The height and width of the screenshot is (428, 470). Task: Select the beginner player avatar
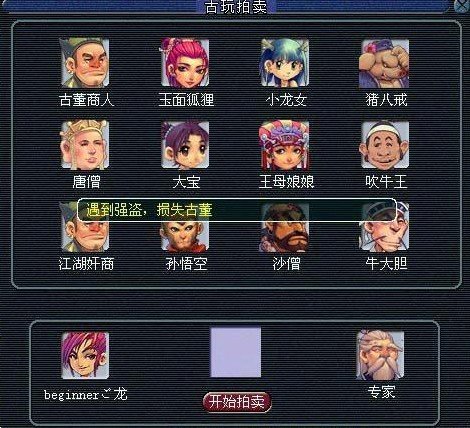85,355
